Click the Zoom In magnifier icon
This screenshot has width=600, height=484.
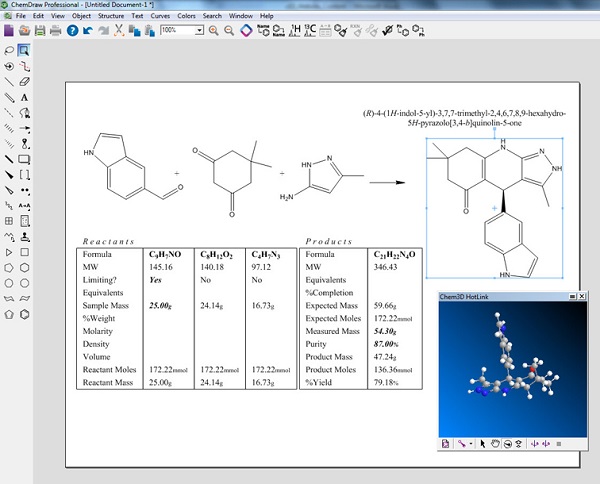pos(215,31)
